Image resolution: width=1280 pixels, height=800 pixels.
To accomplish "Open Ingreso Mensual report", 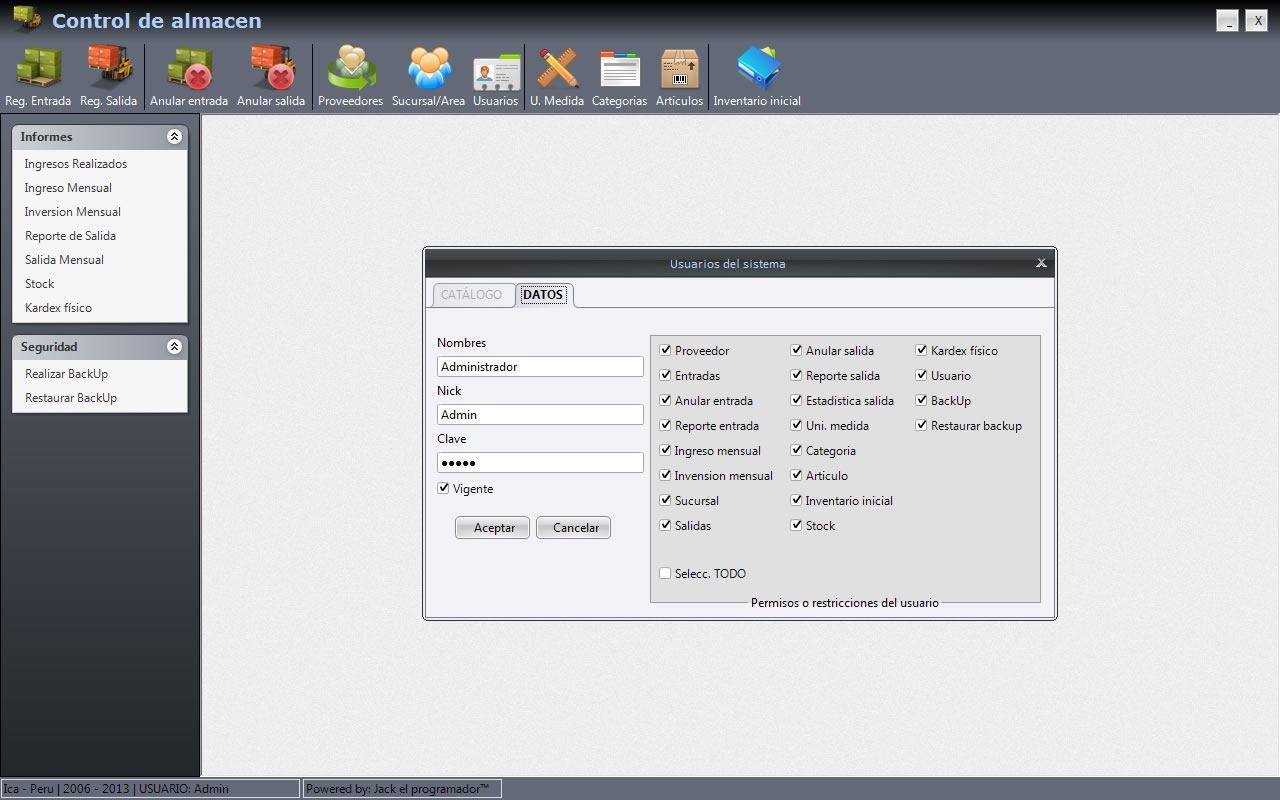I will [x=68, y=188].
